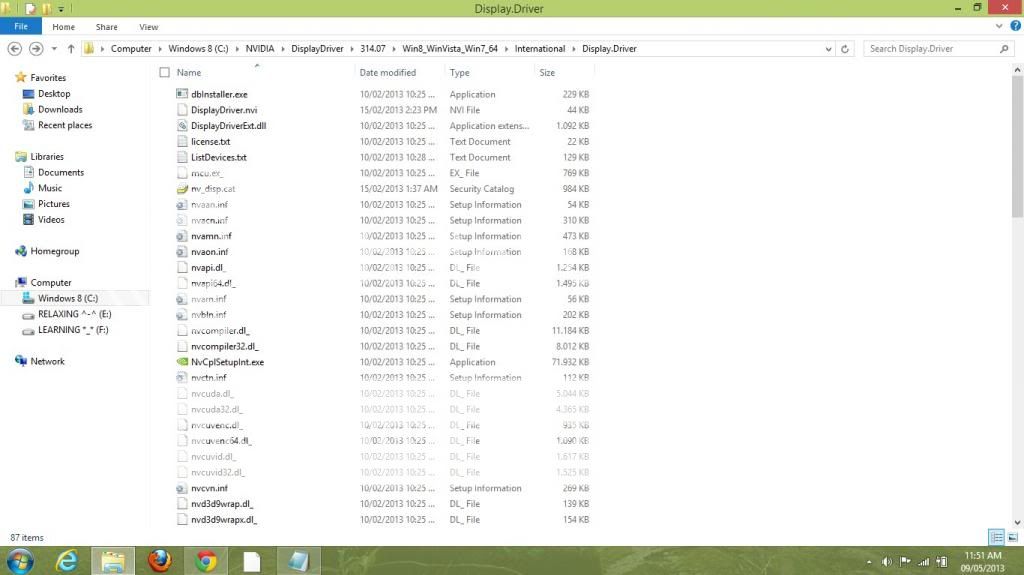Launch Internet Explorer from the taskbar
The image size is (1024, 575).
(x=67, y=561)
